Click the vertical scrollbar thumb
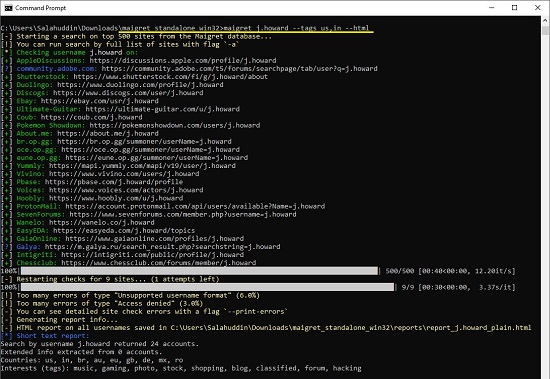Screen dimensions: 550x379 pos(545,30)
